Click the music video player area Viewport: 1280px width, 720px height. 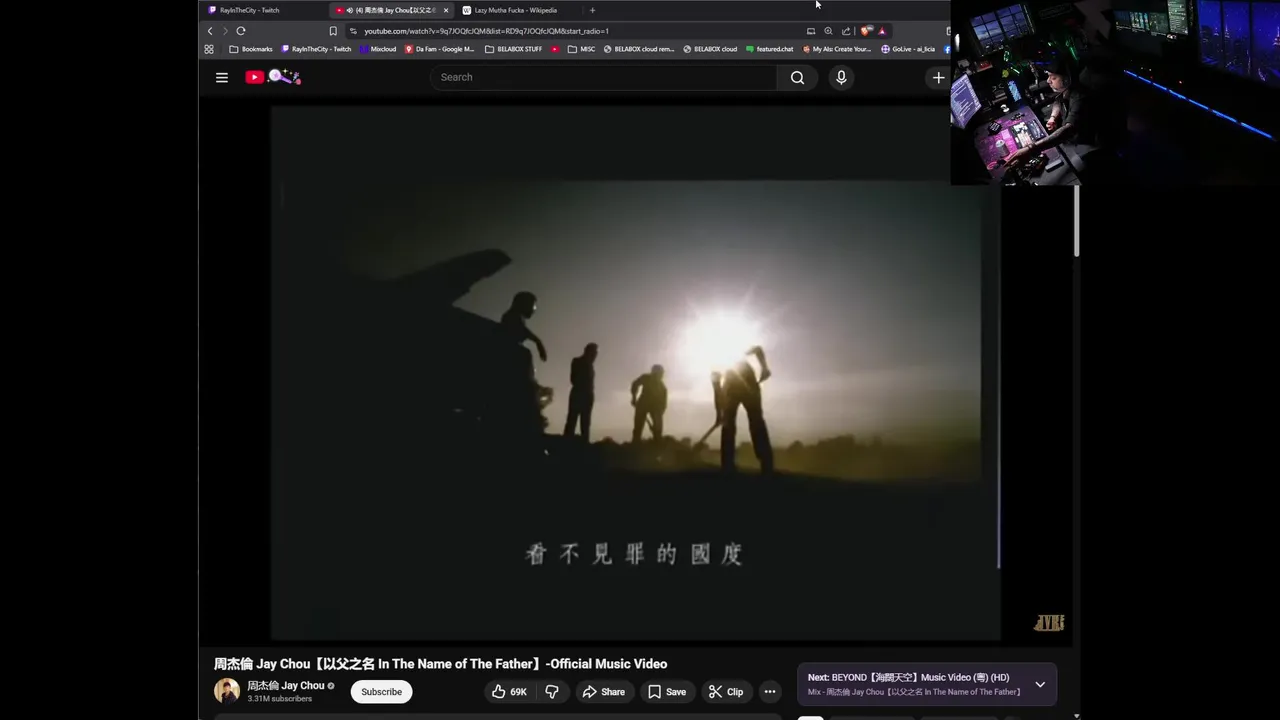tap(635, 372)
